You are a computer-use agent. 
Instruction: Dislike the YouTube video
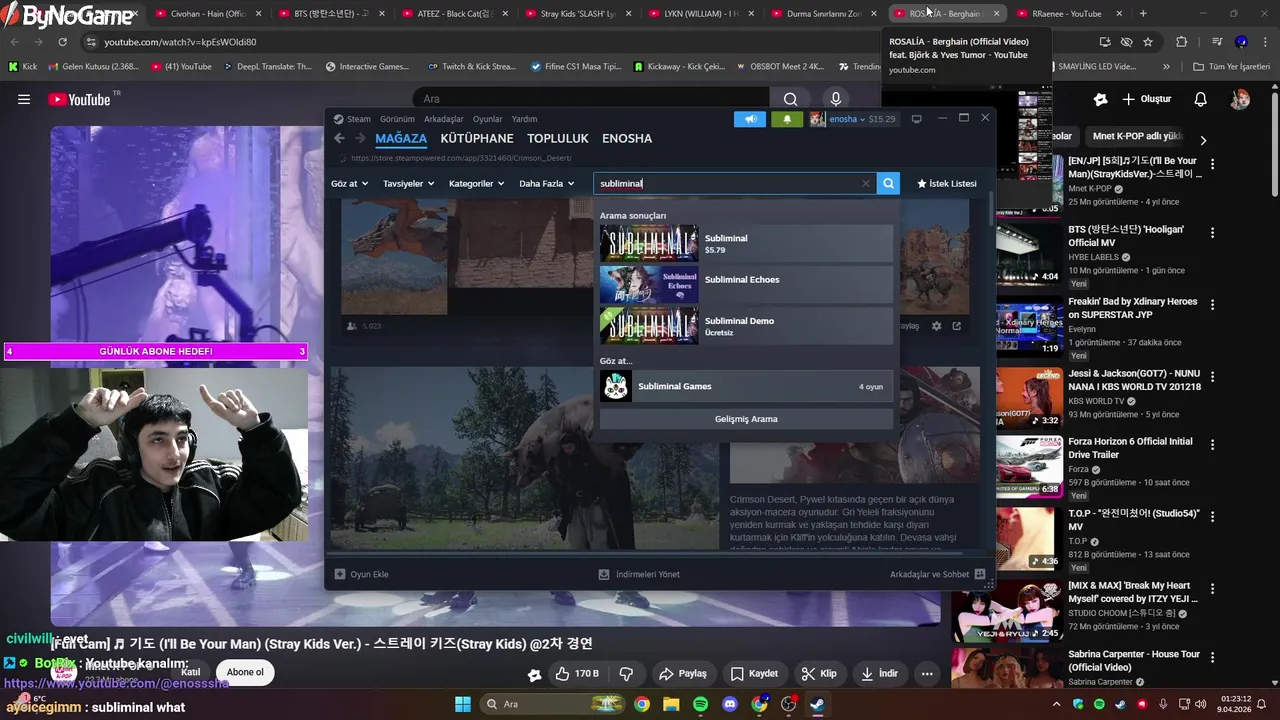(627, 674)
